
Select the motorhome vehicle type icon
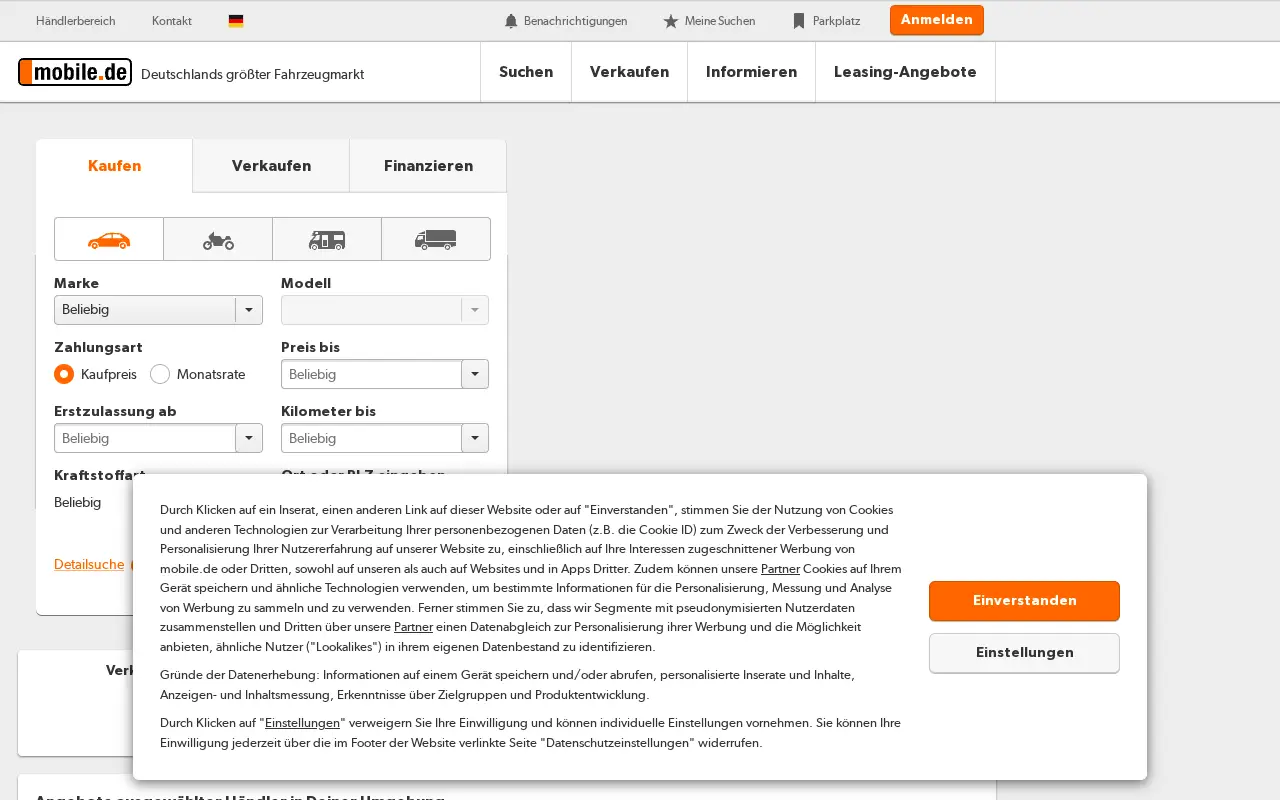[327, 240]
